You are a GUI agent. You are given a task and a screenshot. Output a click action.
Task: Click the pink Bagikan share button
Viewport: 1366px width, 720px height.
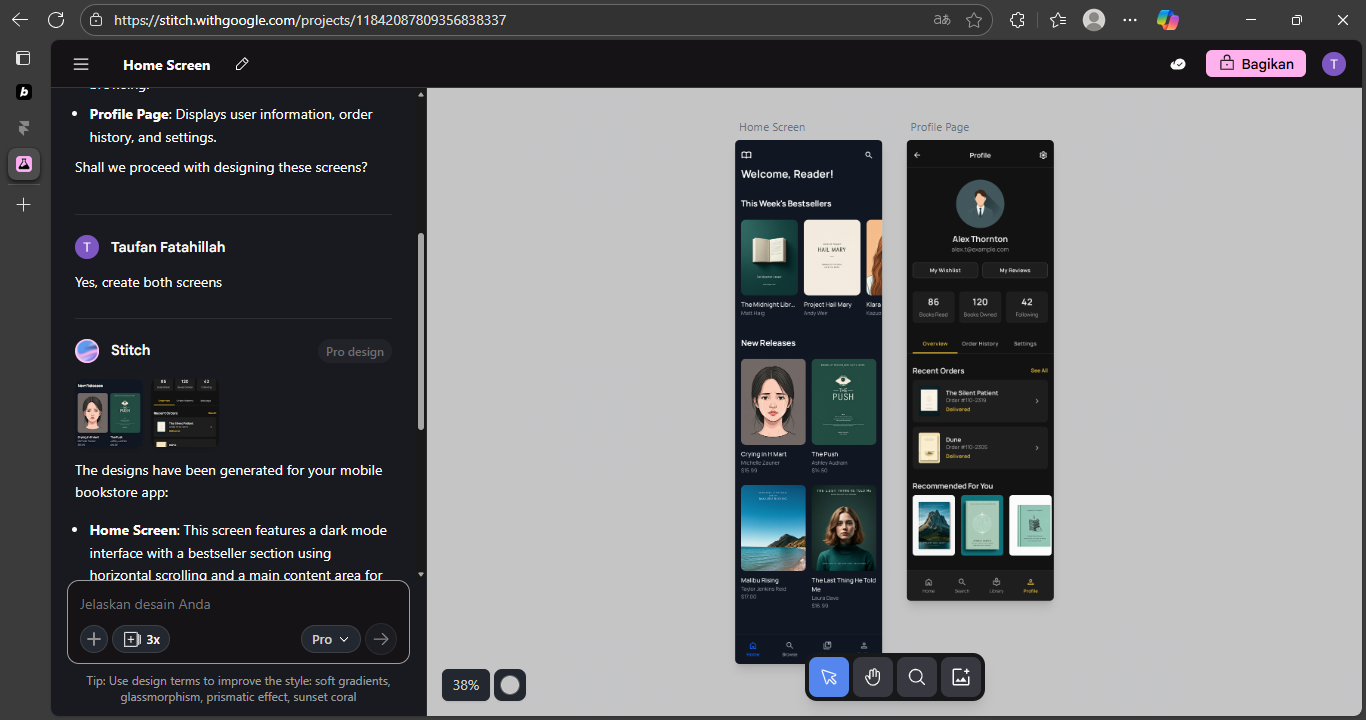pos(1256,64)
